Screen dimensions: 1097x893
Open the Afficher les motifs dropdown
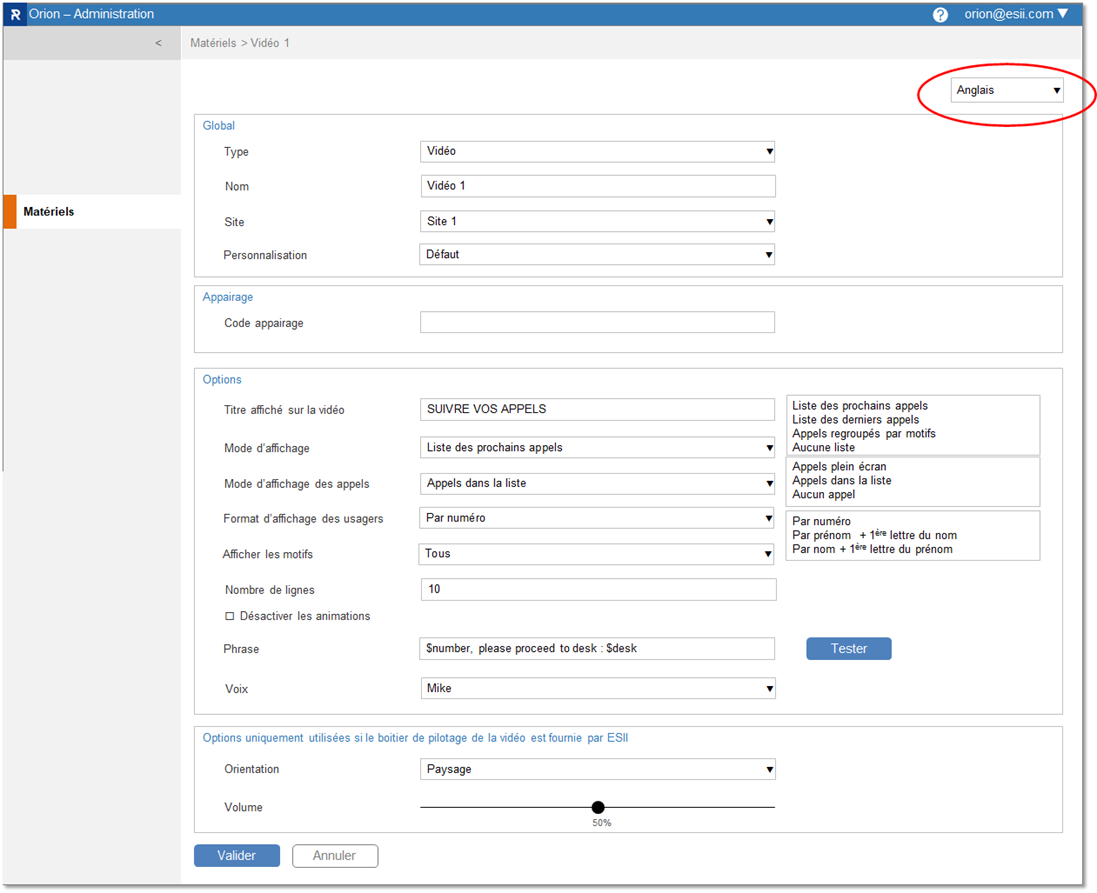click(x=596, y=554)
